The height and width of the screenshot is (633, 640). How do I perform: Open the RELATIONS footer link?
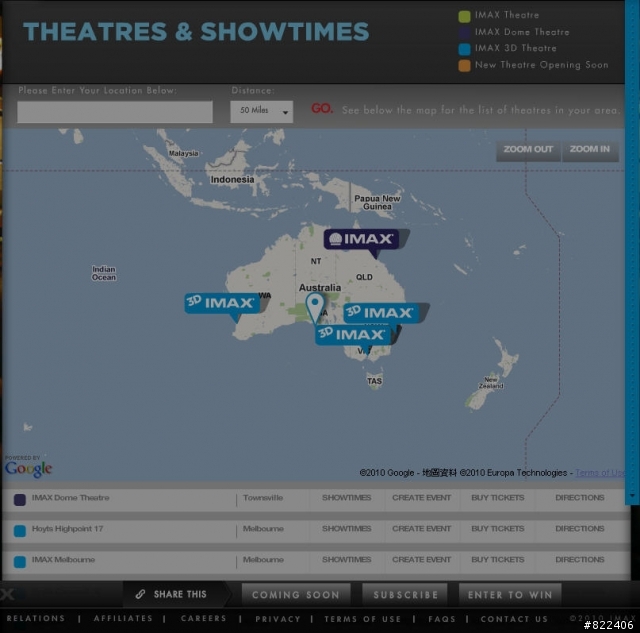pos(36,618)
